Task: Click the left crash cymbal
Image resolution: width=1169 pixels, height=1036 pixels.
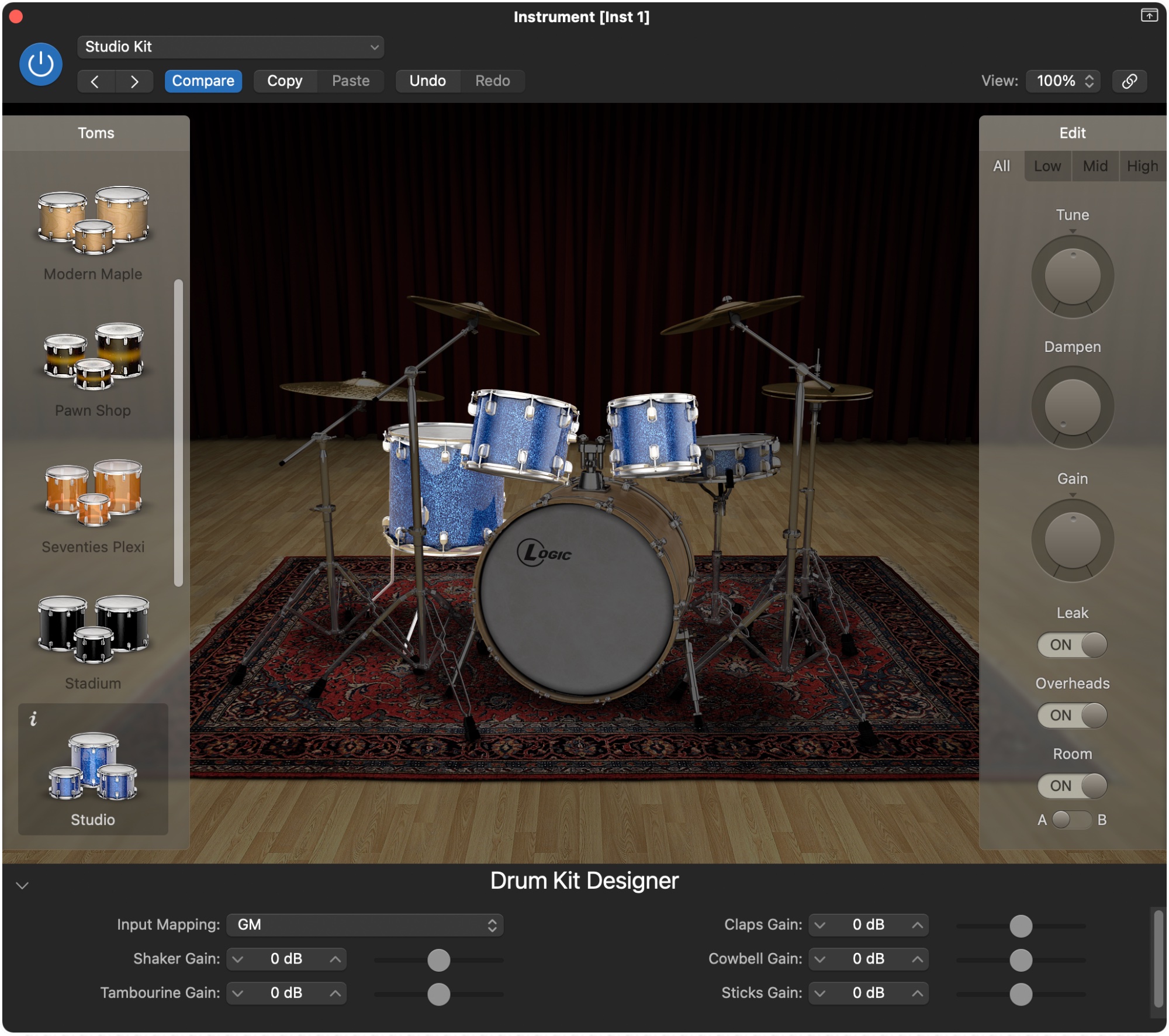Action: coord(473,315)
